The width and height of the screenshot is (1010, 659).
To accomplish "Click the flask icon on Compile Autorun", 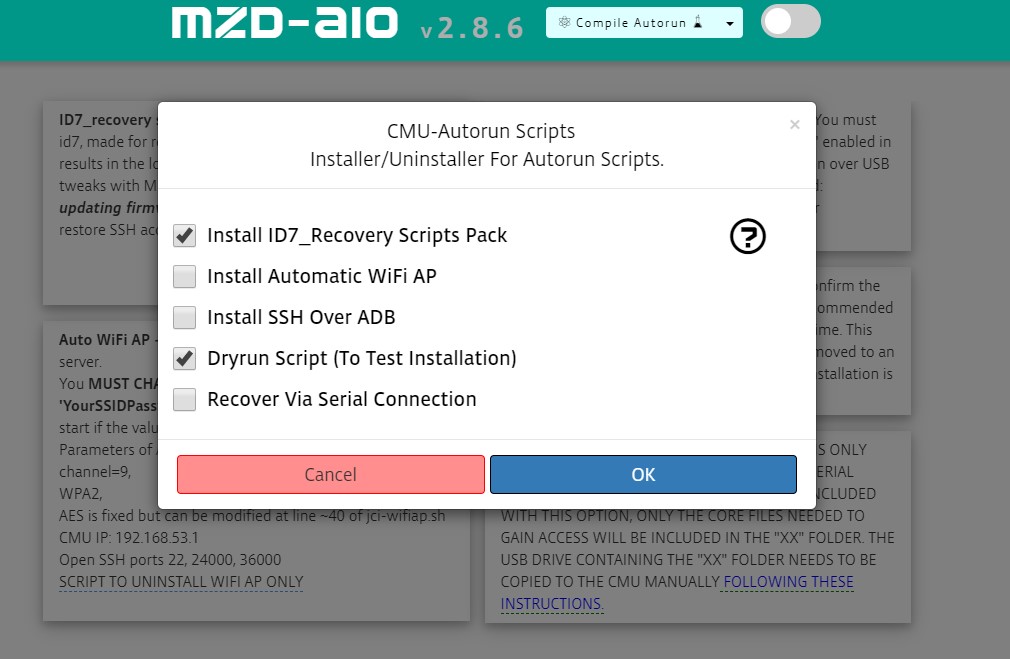I will pos(697,23).
